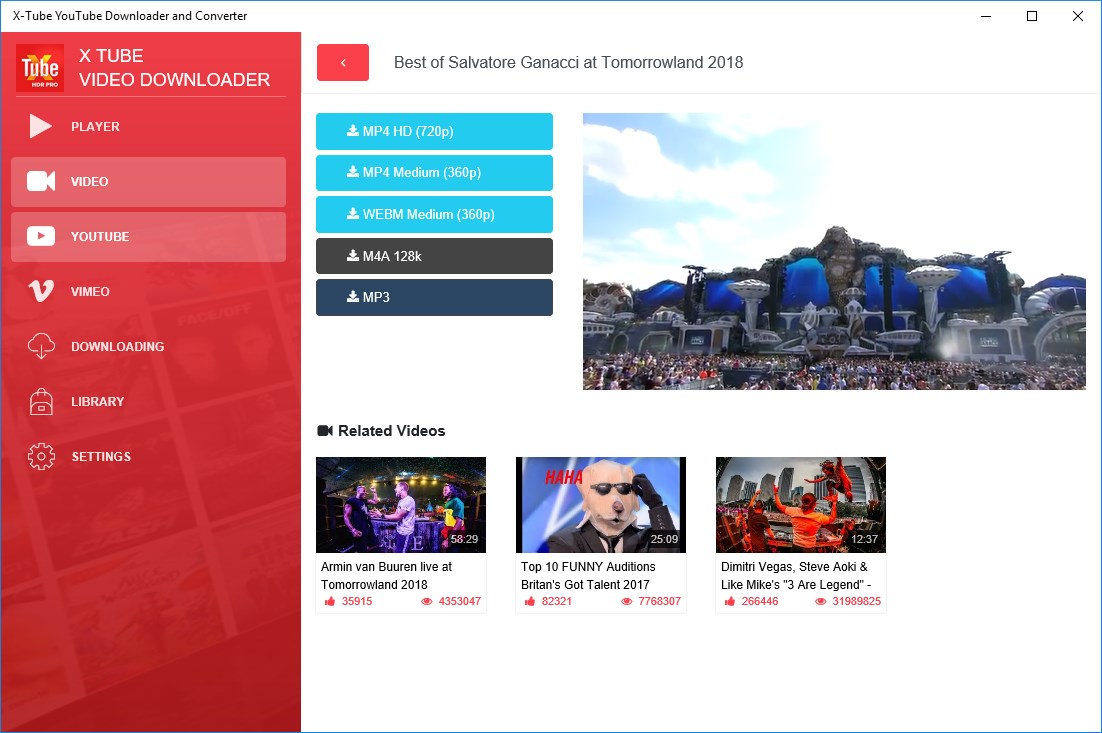The width and height of the screenshot is (1102, 733).
Task: Click title 'Top 10 FUNNY Auditions Britan's Got Talent 2017'
Action: (x=588, y=576)
